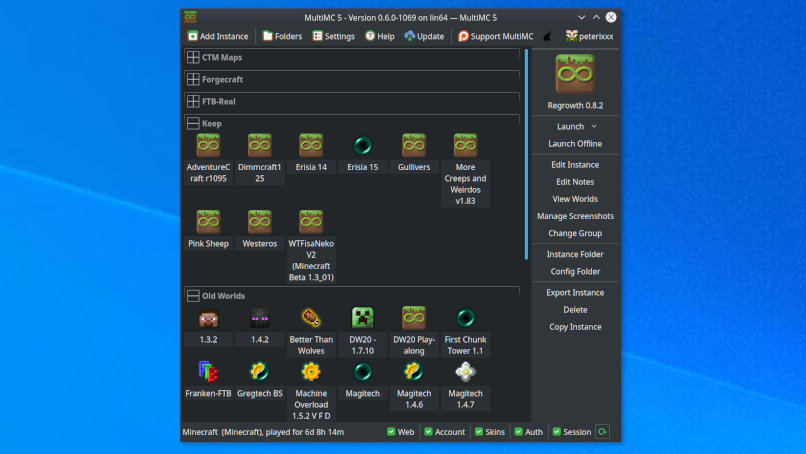Select the Erisia 15 ender pearl icon

point(362,146)
